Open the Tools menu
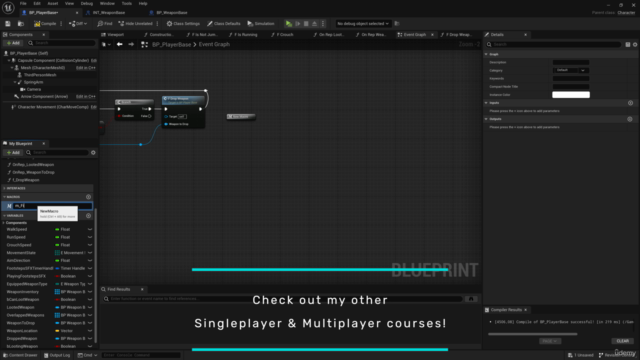This screenshot has width=640, height=360. coord(127,3)
